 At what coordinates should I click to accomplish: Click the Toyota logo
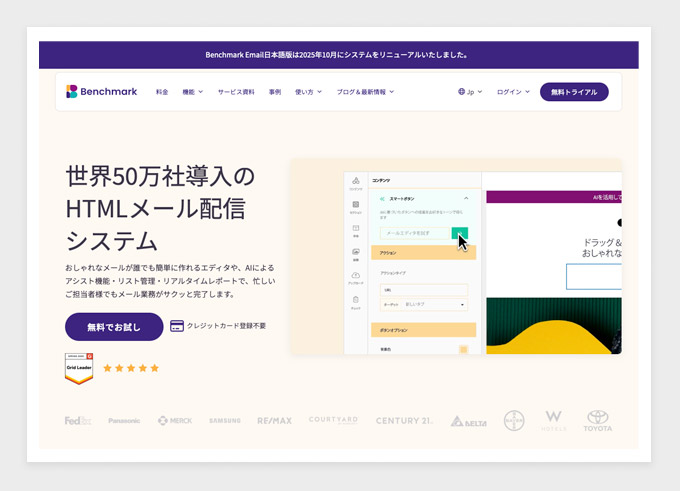(x=598, y=420)
